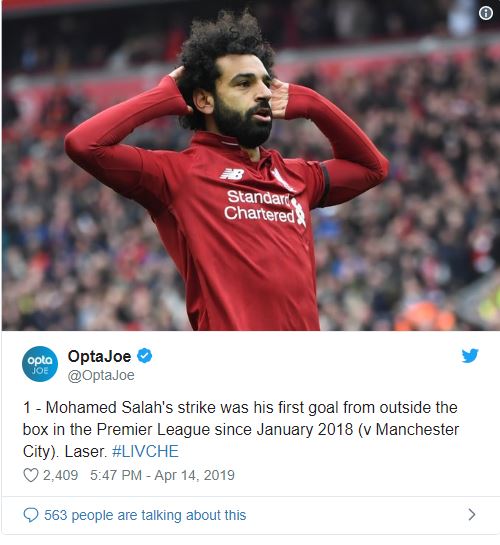Click the image info icon
This screenshot has height=545, width=500.
(485, 14)
